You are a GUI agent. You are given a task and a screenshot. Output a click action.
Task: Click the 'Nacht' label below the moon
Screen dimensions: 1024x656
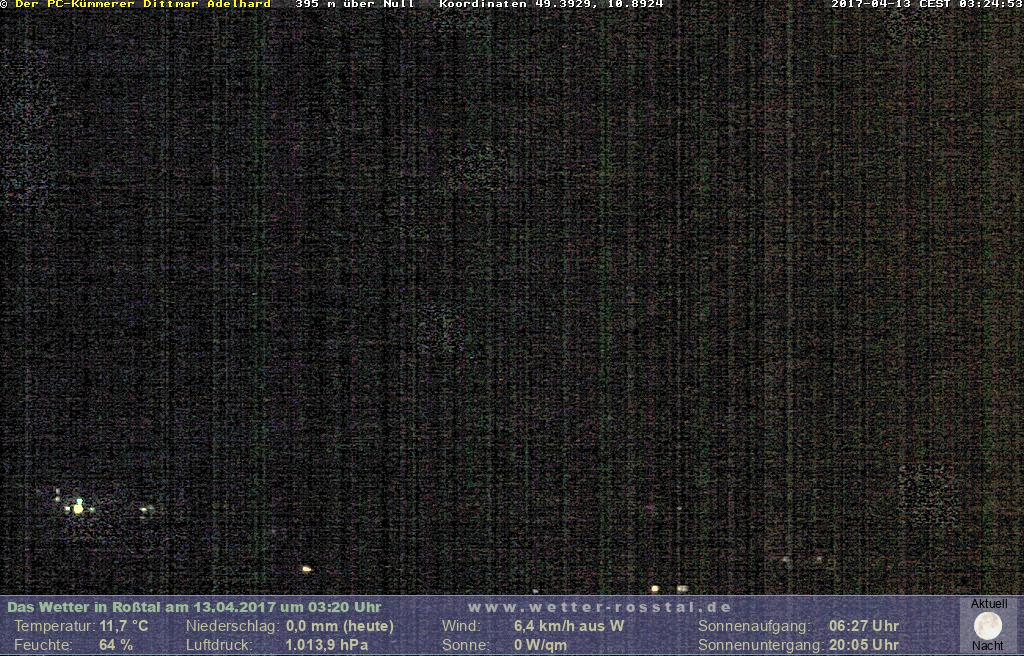(988, 646)
